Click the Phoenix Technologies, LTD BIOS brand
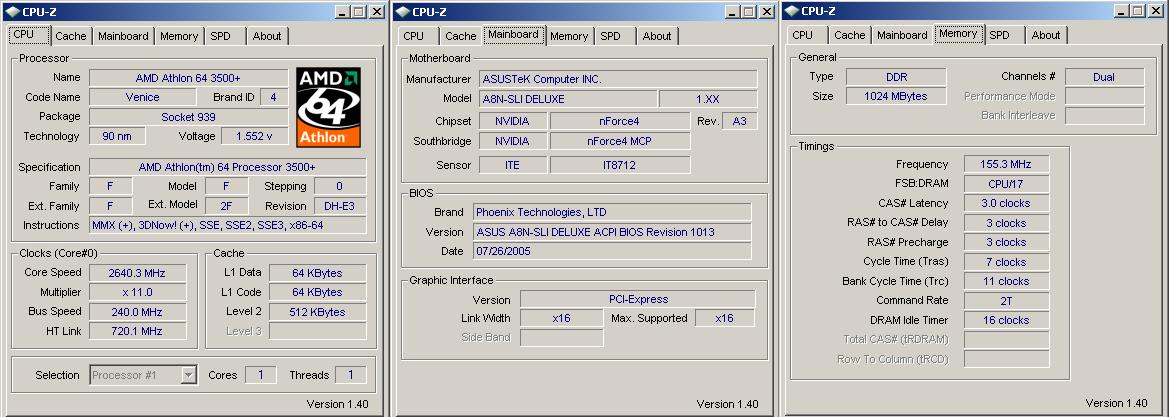The height and width of the screenshot is (417, 1170). coord(612,212)
